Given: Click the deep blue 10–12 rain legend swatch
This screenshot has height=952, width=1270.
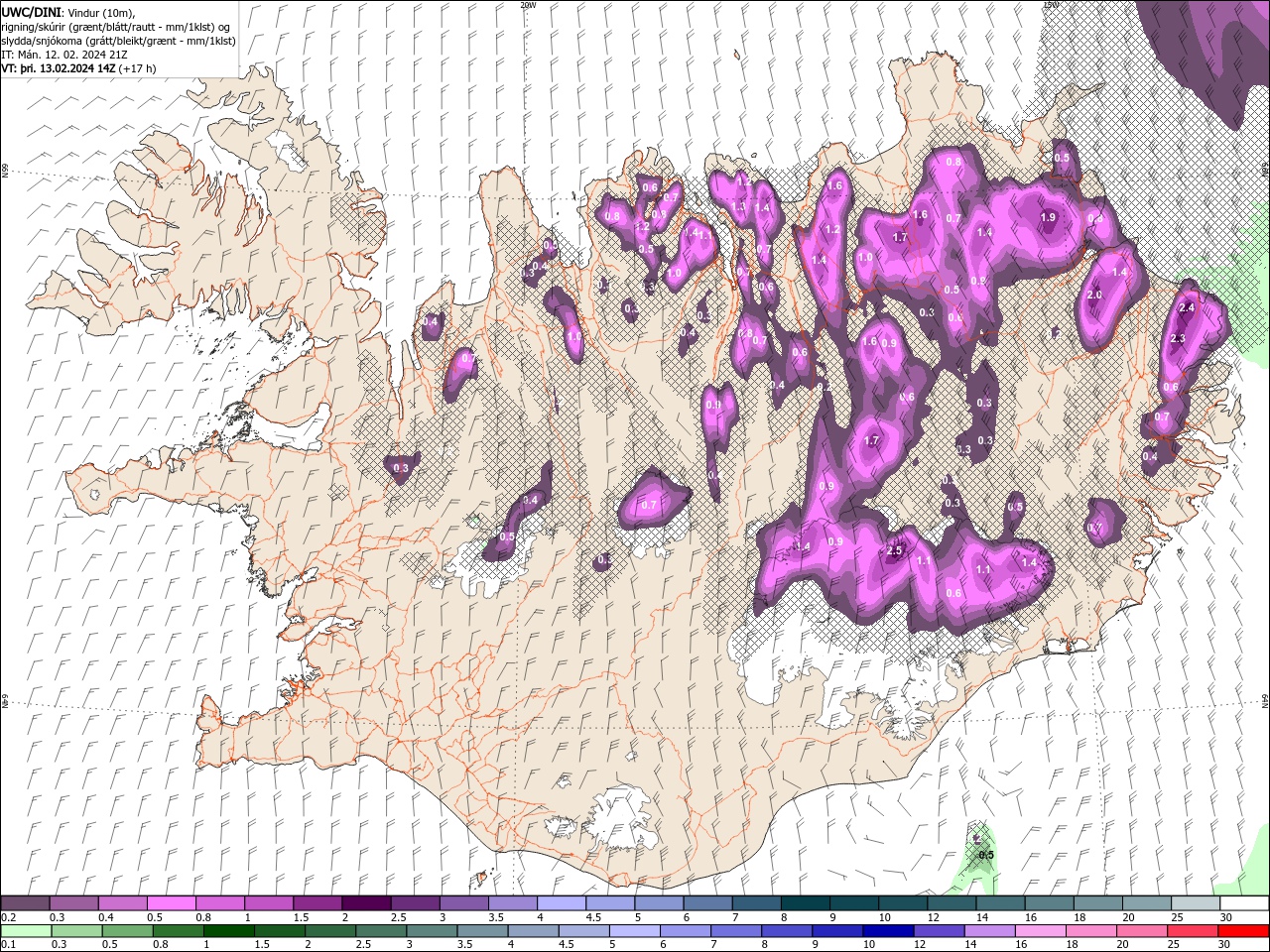Looking at the screenshot, I should [x=887, y=931].
